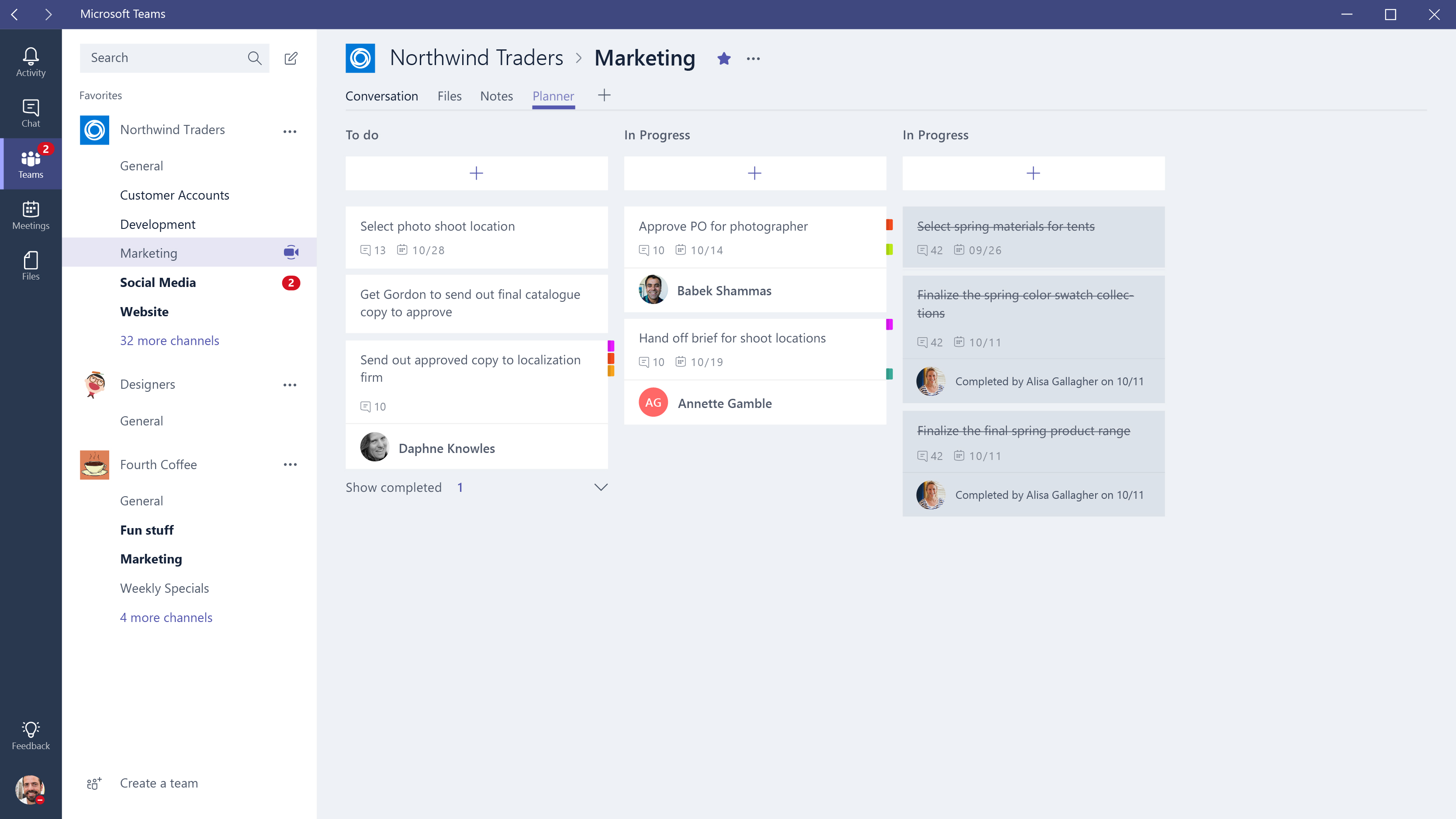Viewport: 1456px width, 819px height.
Task: Switch to the Conversation tab
Action: [381, 96]
